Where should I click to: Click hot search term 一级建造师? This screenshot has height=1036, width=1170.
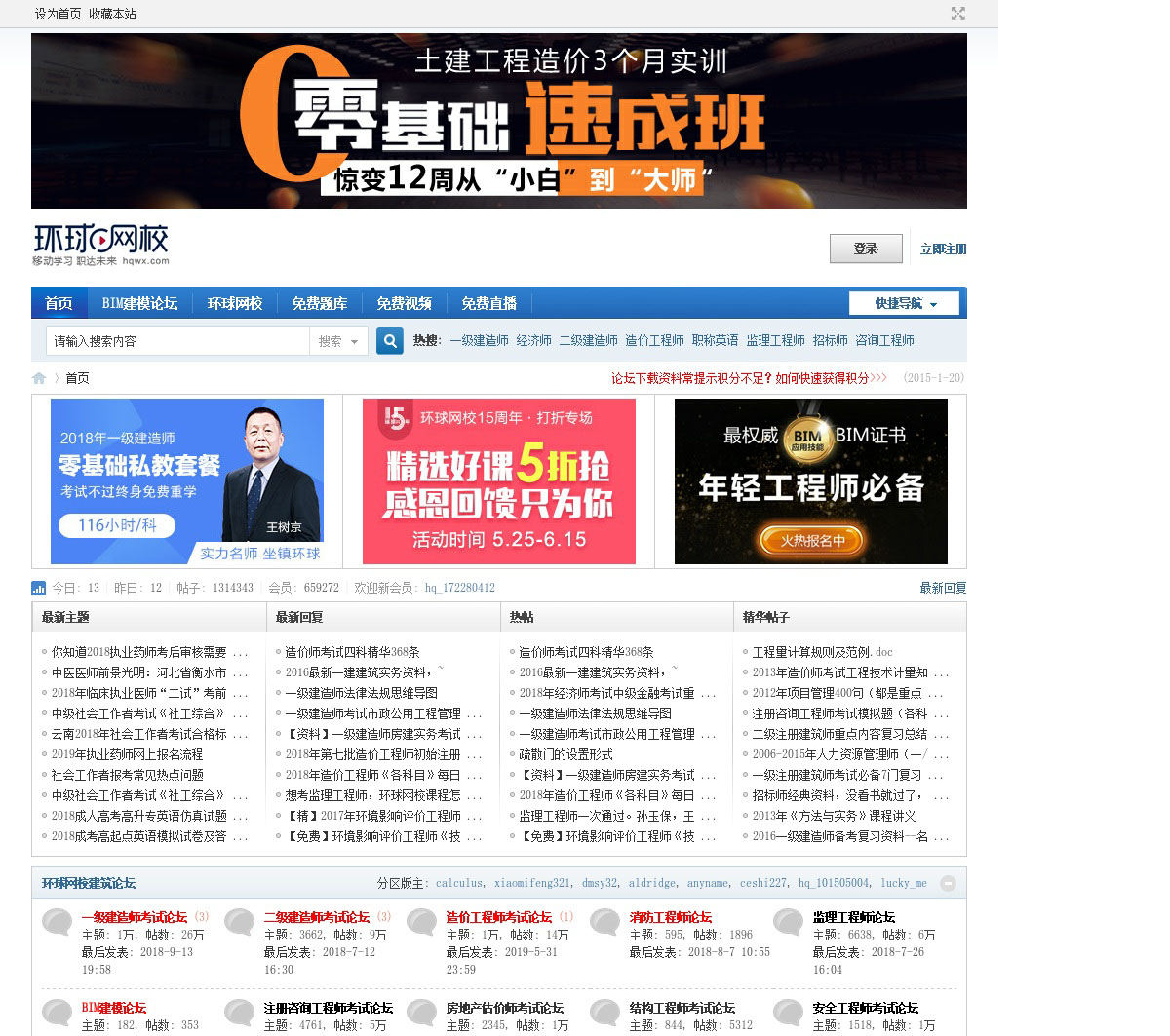coord(480,340)
